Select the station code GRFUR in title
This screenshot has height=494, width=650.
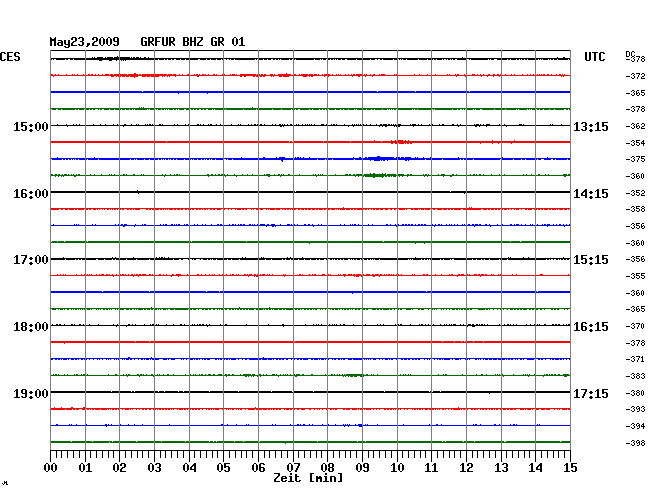[158, 42]
